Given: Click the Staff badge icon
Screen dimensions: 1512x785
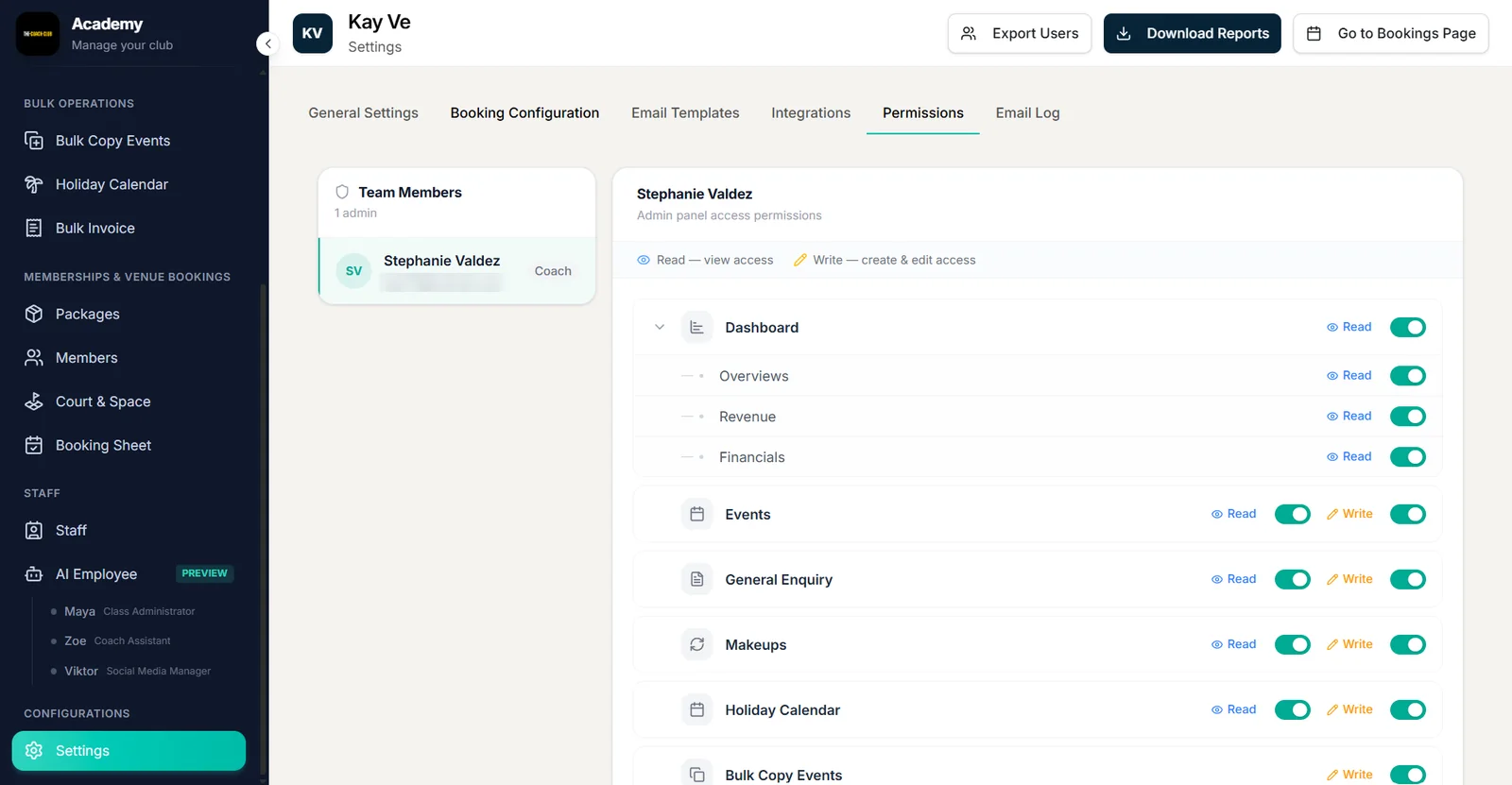Looking at the screenshot, I should coord(34,530).
